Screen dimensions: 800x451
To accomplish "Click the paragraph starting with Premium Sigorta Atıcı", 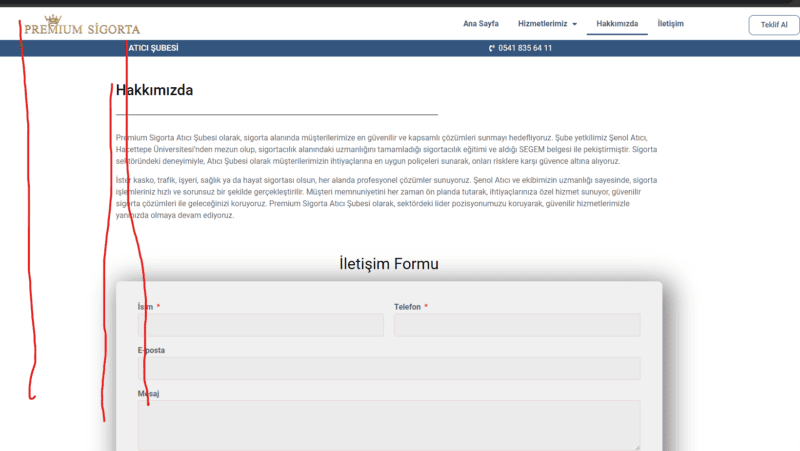I will pos(387,148).
